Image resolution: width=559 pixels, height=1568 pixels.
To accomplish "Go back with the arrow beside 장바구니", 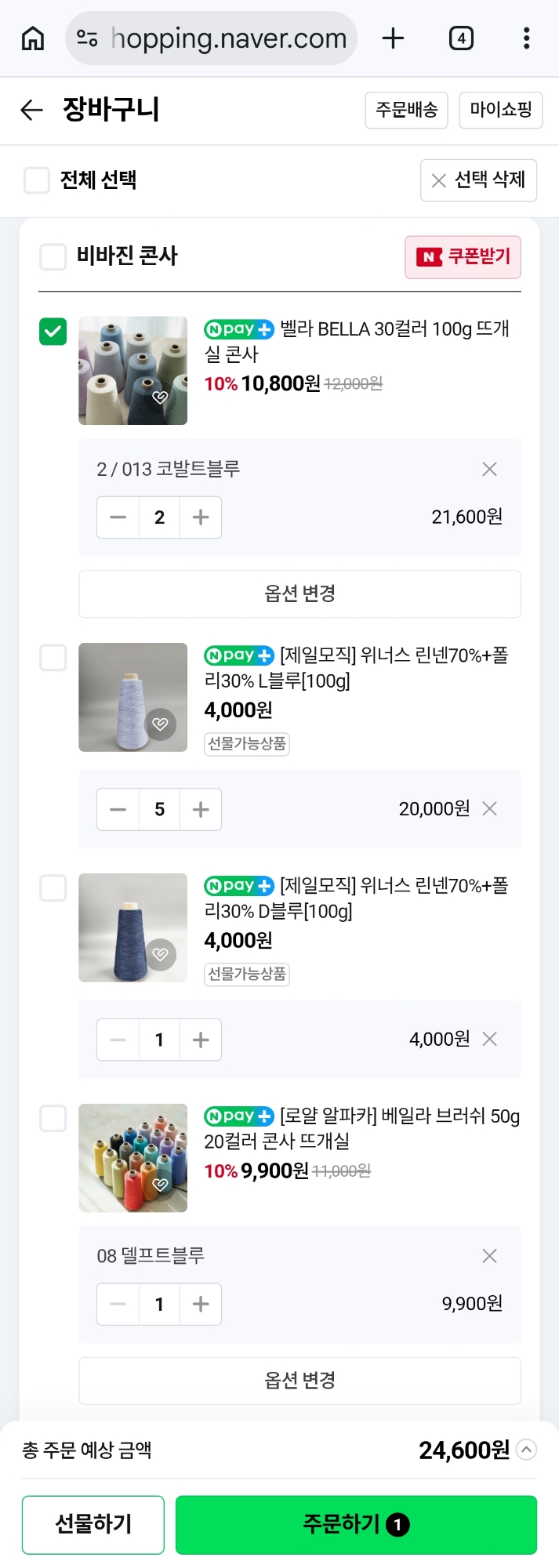I will [31, 110].
